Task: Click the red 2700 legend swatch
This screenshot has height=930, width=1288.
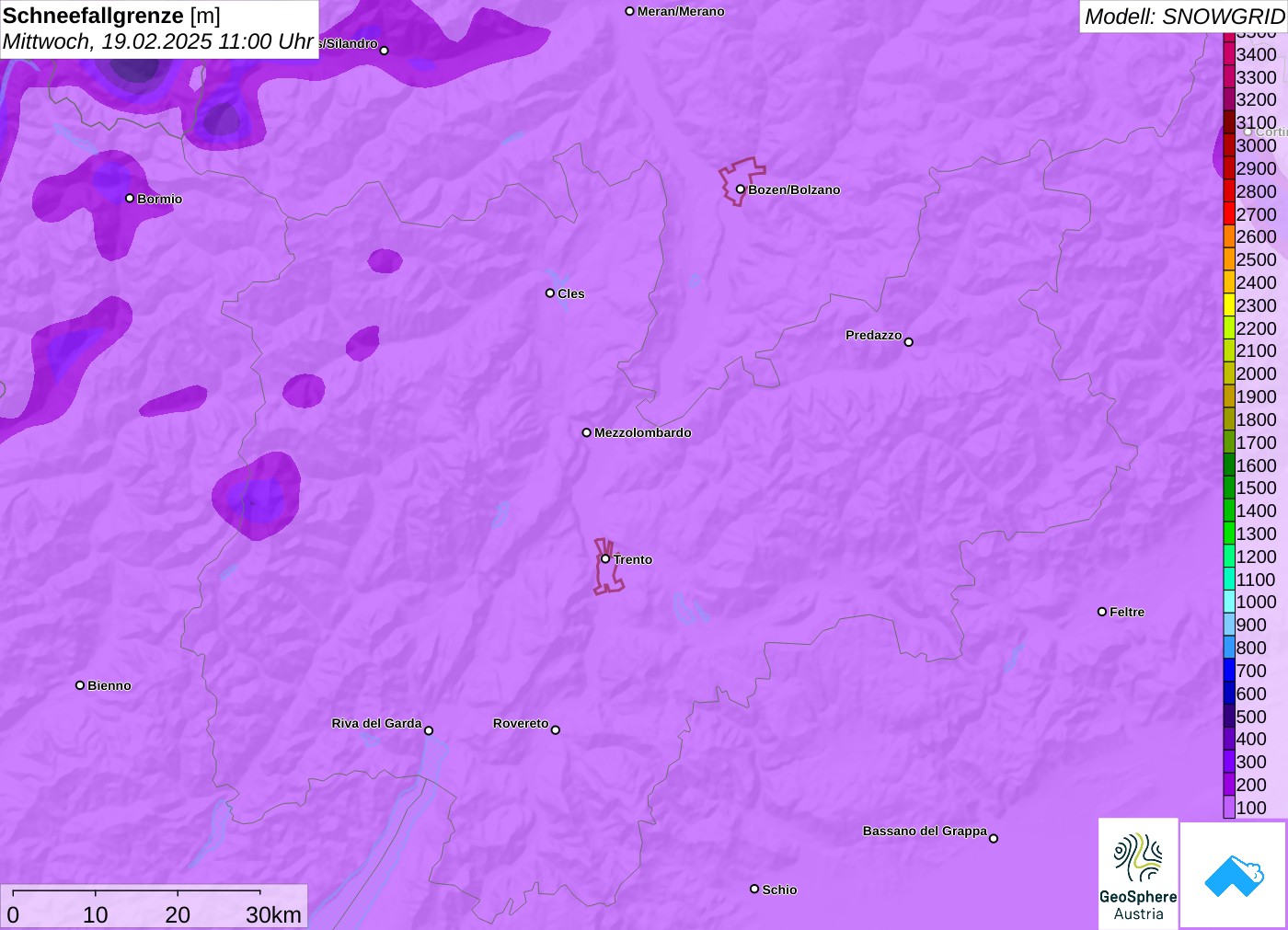Action: tap(1229, 214)
